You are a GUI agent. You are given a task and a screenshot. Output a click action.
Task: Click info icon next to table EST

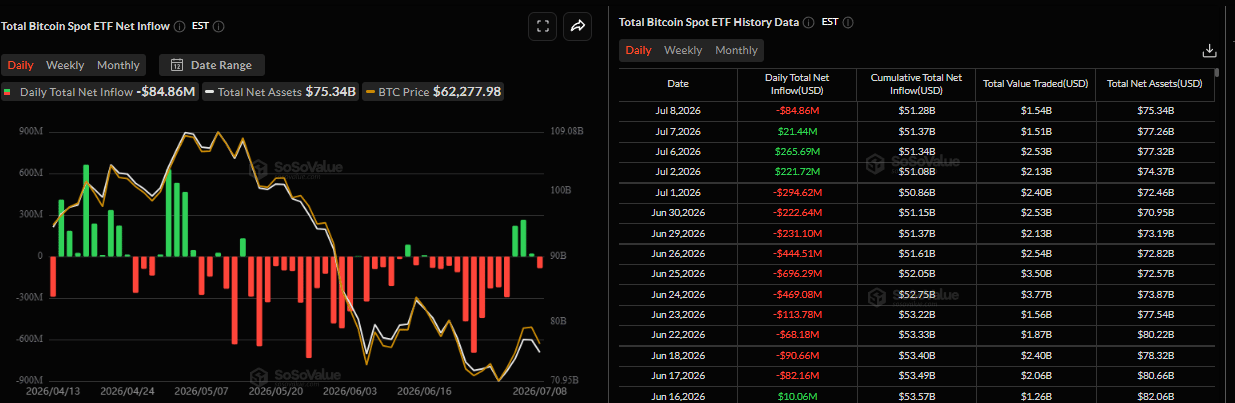click(x=848, y=22)
